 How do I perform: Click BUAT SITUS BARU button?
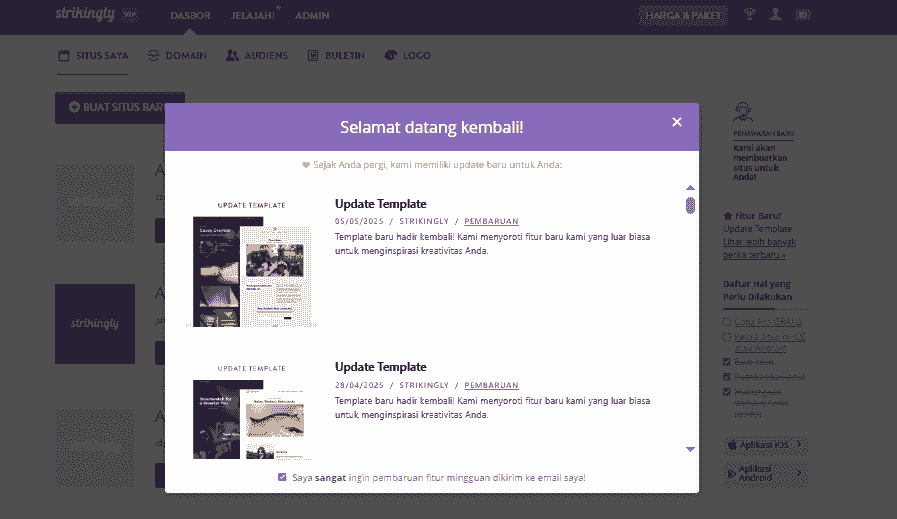(x=120, y=108)
